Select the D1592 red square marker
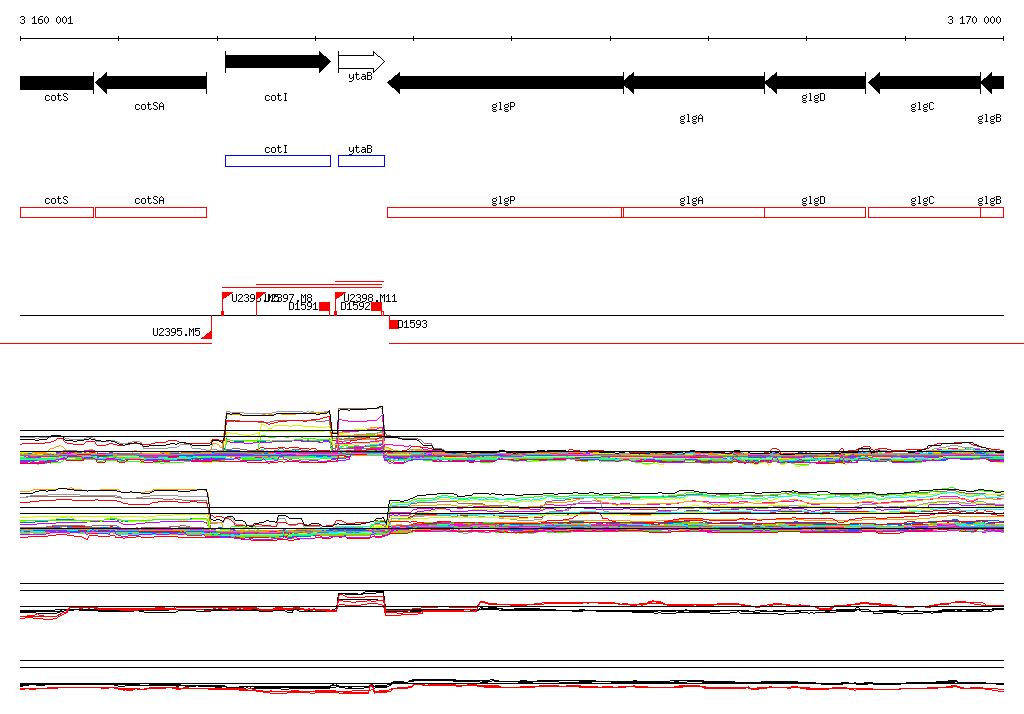Screen dimensions: 1024x714 [377, 307]
